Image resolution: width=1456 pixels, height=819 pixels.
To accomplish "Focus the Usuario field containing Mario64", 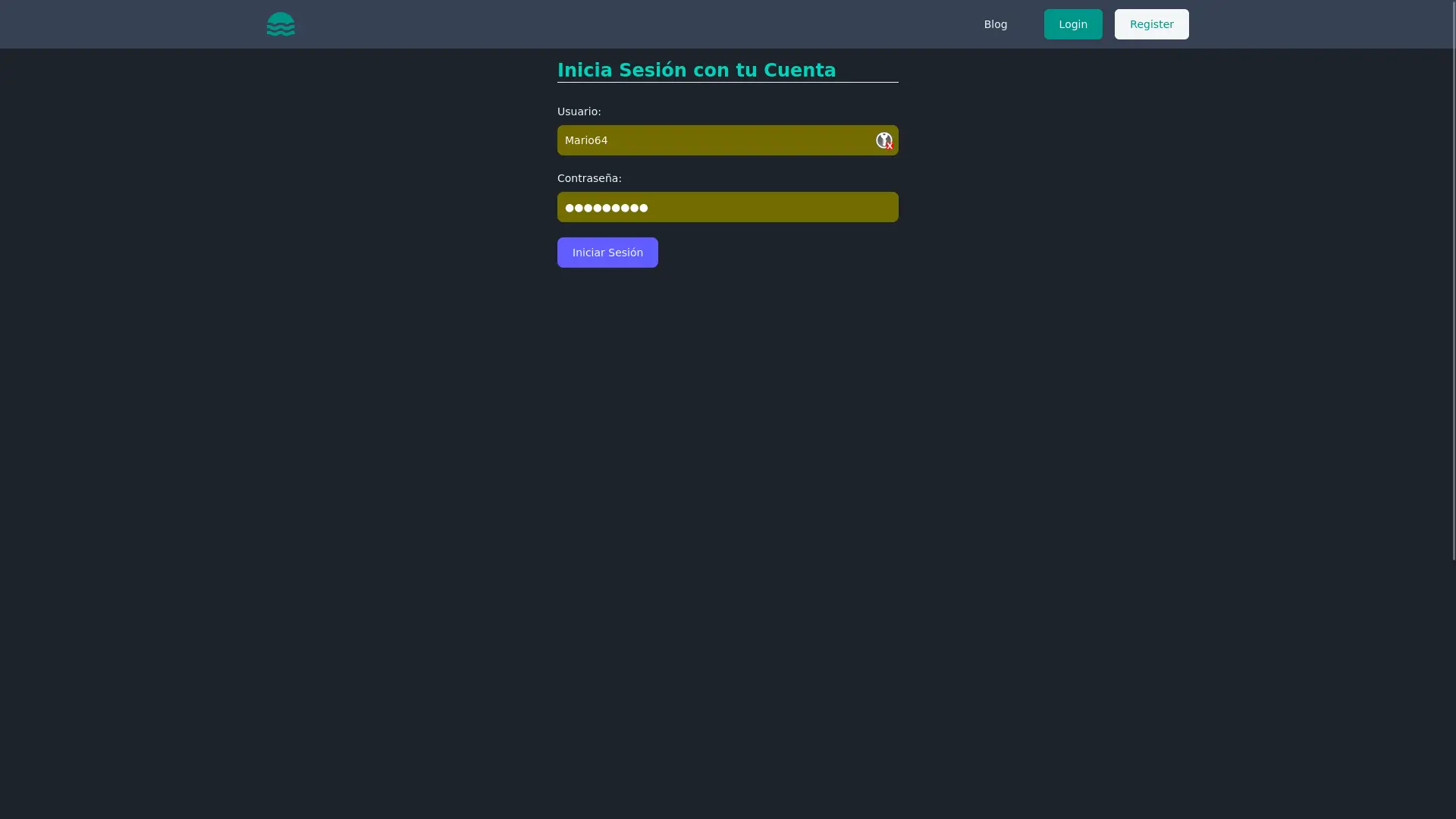I will [x=728, y=140].
